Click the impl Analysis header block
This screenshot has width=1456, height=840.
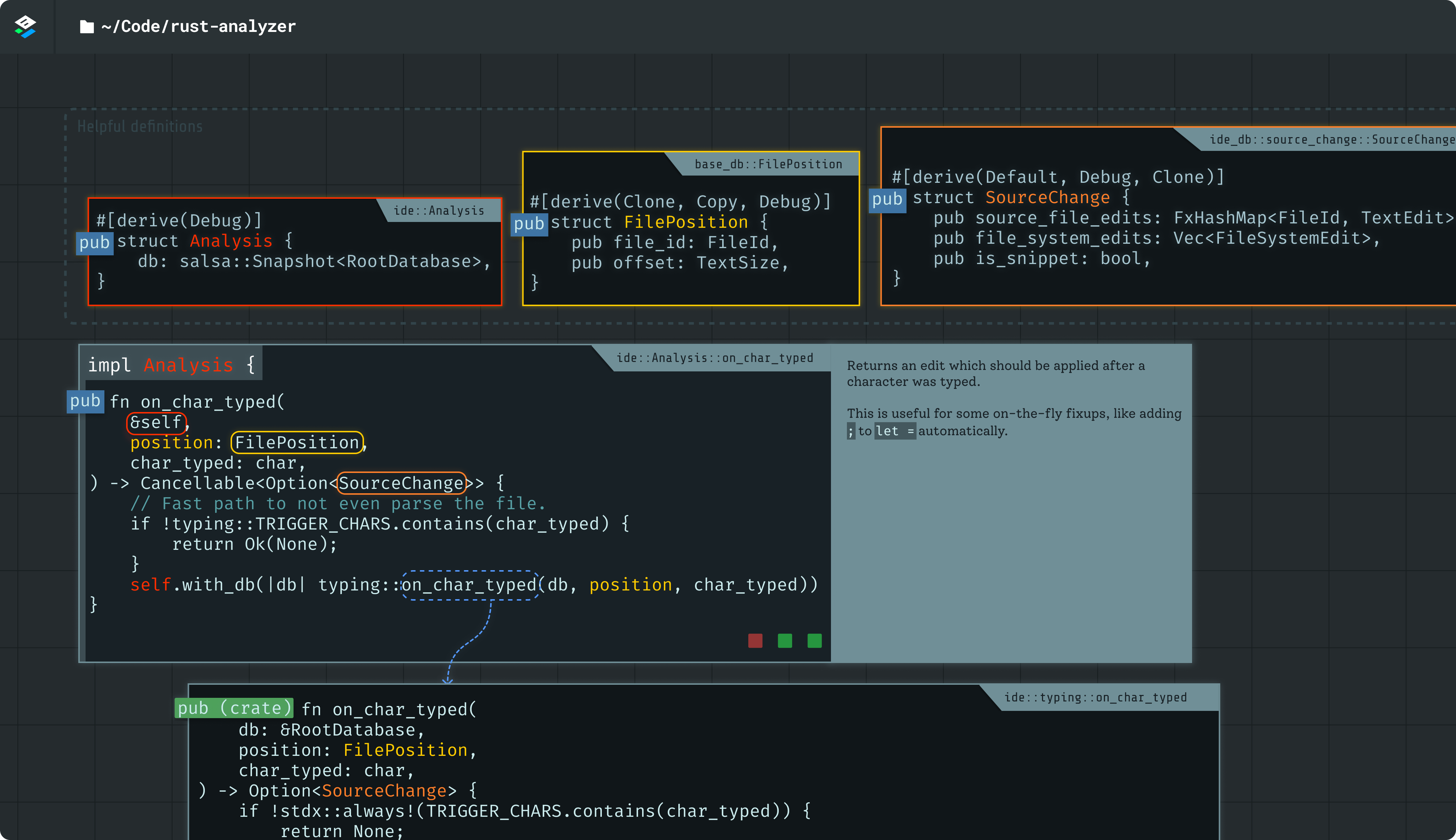(x=171, y=365)
